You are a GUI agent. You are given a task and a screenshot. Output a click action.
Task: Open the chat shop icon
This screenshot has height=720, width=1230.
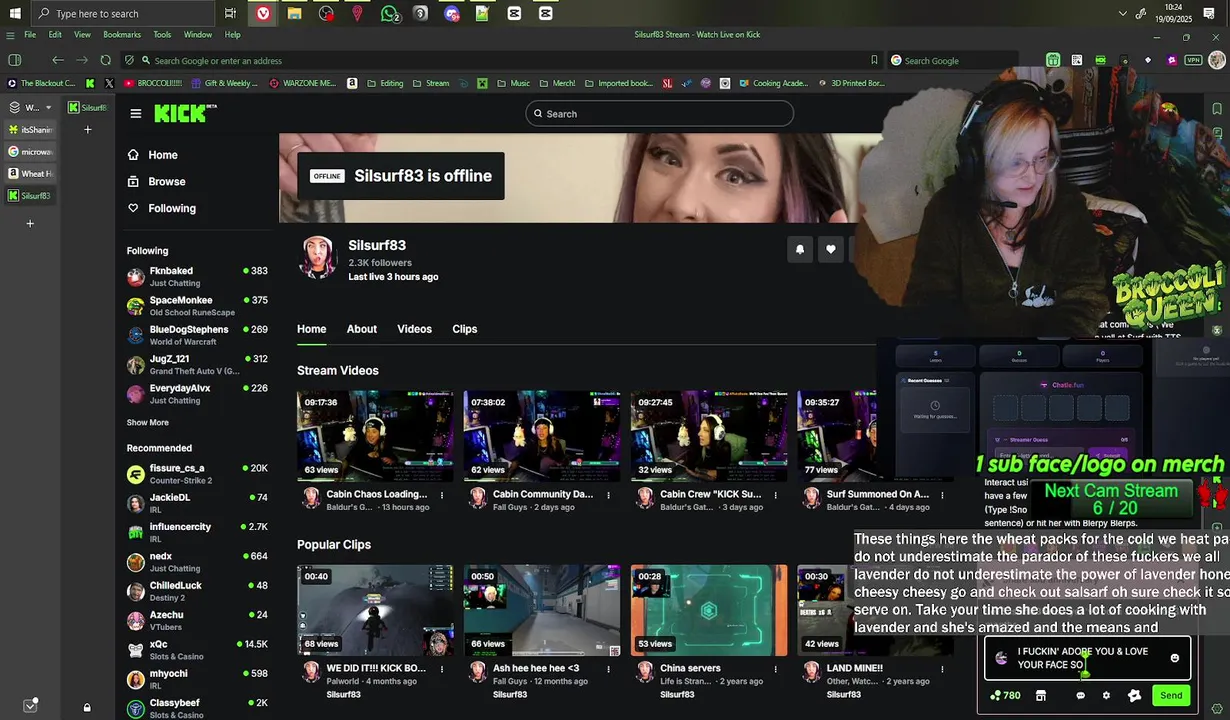point(1041,695)
